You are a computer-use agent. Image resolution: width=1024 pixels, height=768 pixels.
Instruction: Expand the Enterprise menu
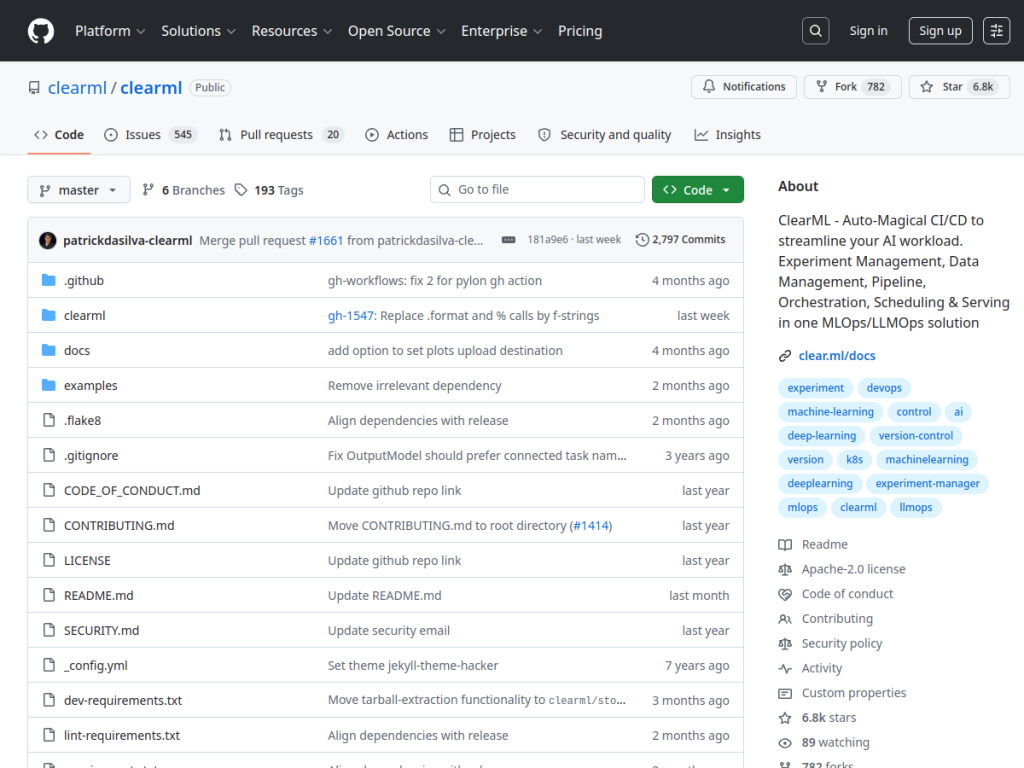pyautogui.click(x=502, y=31)
